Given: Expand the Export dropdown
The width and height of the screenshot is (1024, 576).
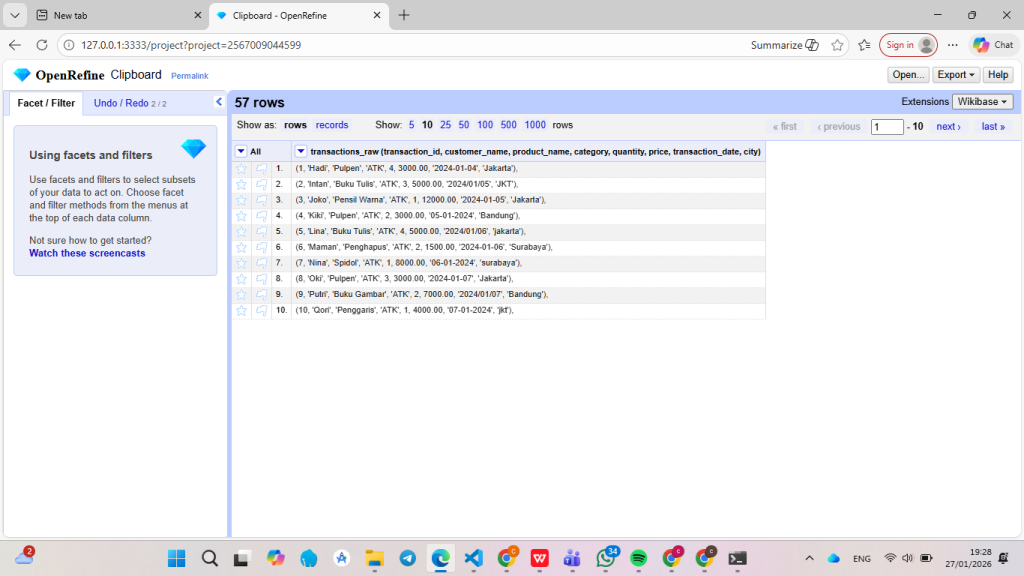Looking at the screenshot, I should pos(956,75).
